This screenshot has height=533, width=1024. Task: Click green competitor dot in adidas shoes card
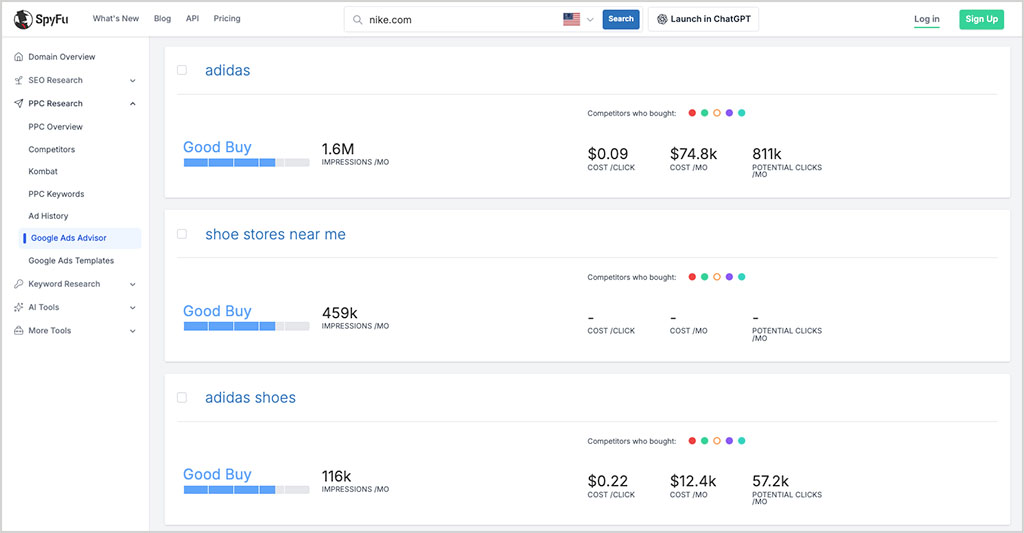coord(705,441)
